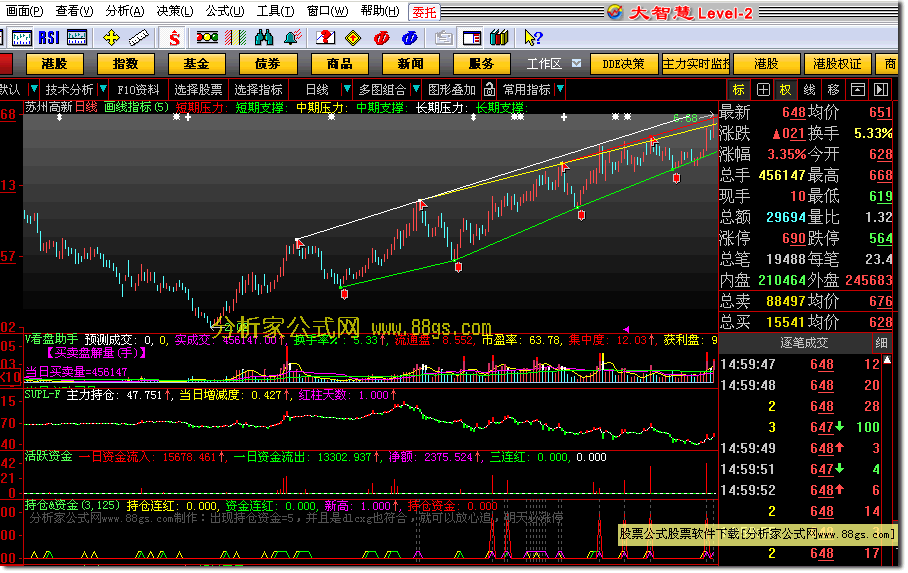
Task: Toggle the 标 marker button
Action: click(739, 90)
